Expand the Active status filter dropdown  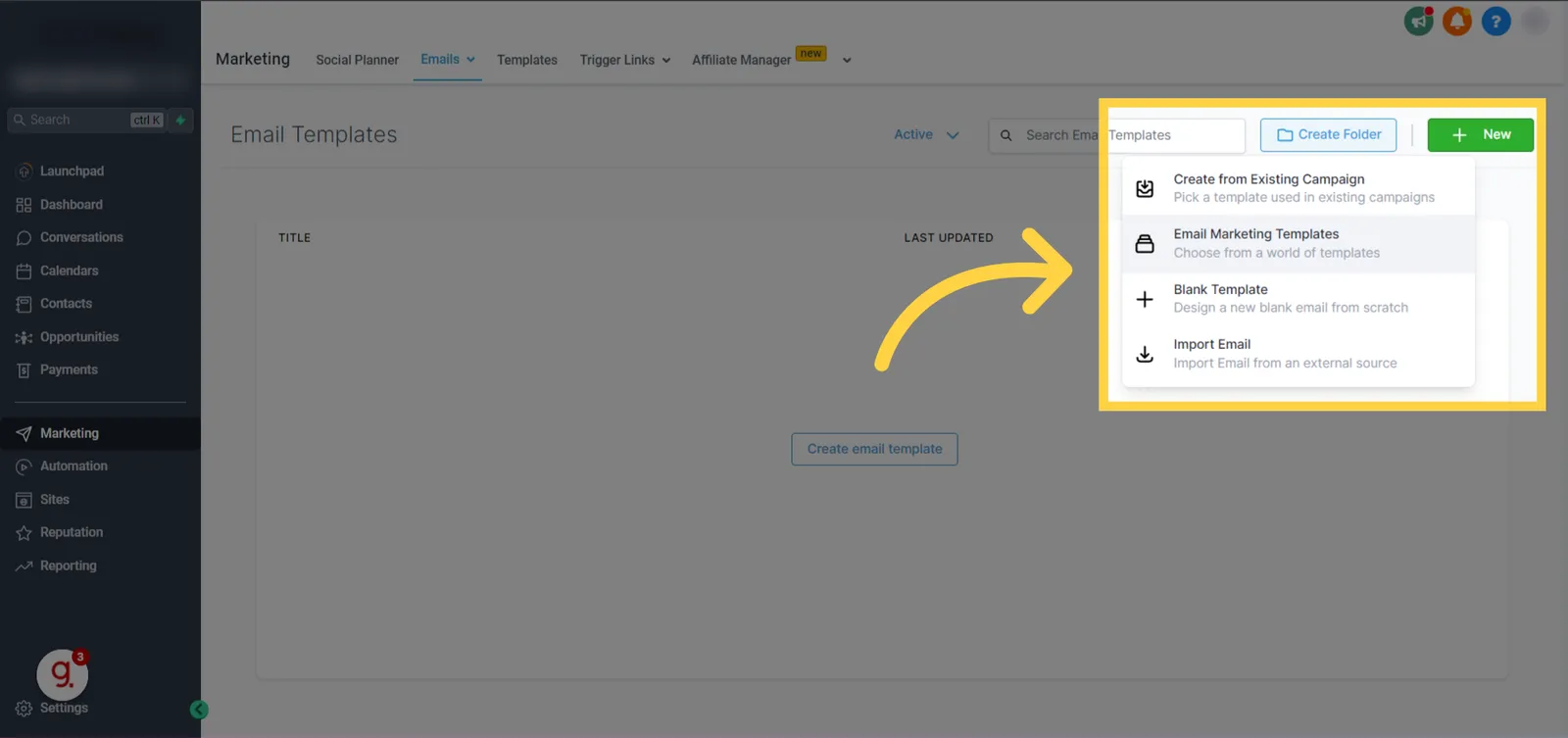click(x=926, y=134)
